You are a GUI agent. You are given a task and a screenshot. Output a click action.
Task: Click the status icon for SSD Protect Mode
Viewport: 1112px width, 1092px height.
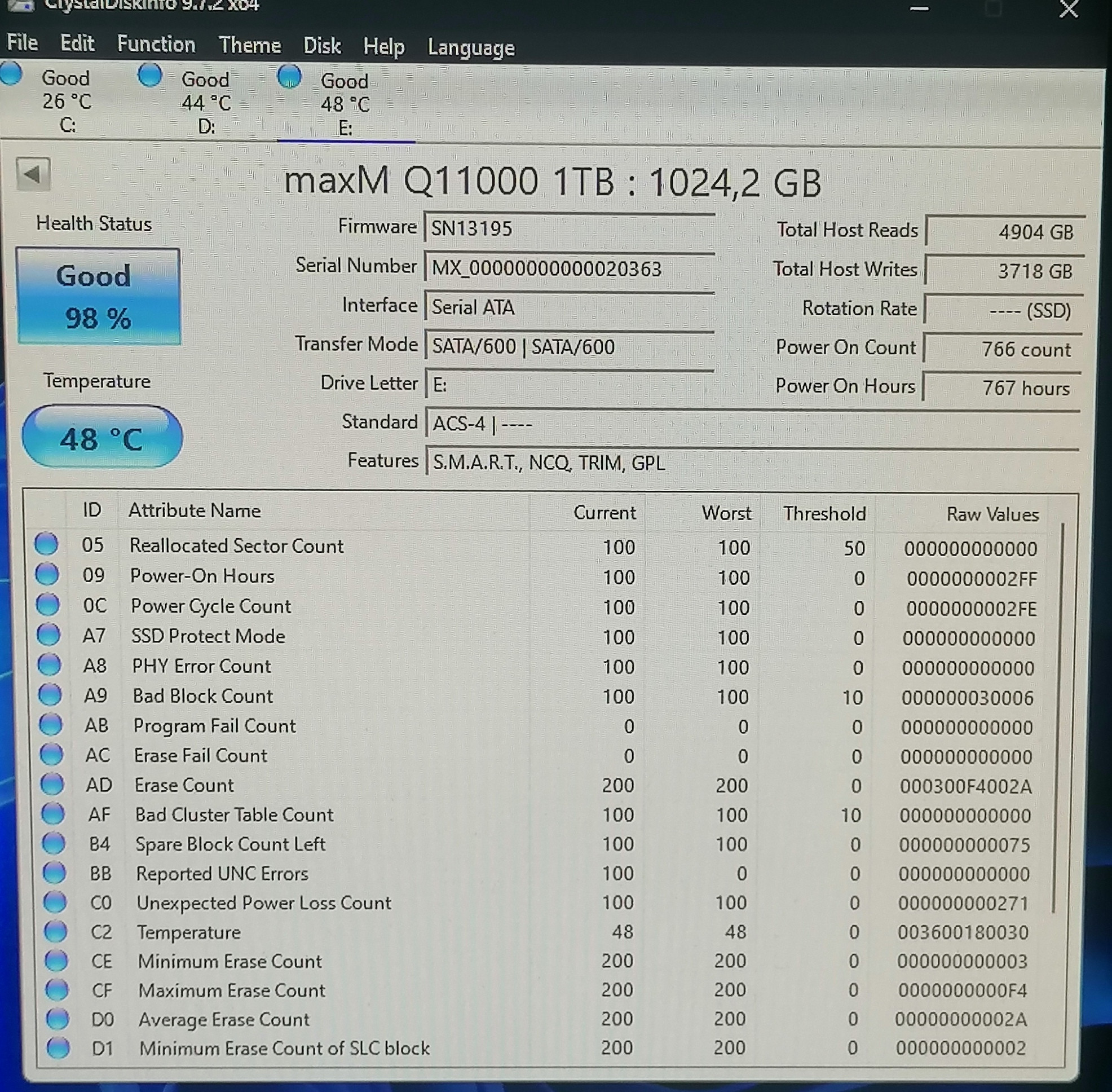coord(48,635)
